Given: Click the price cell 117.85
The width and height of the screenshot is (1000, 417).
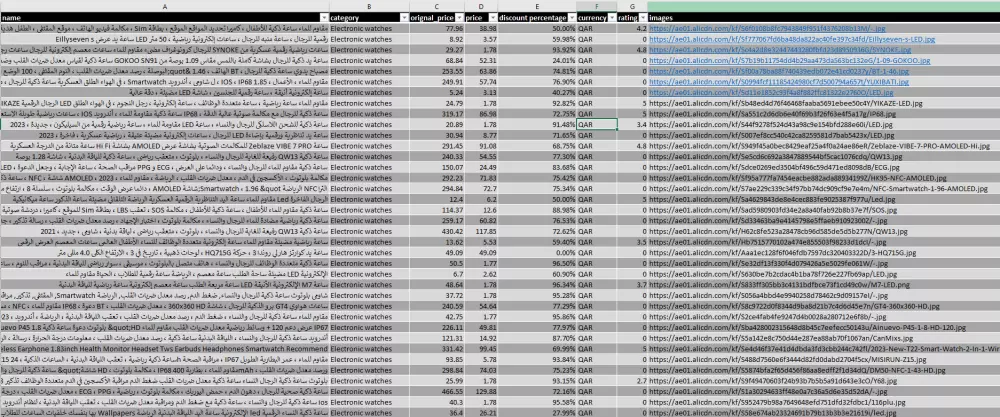Looking at the screenshot, I should point(481,231).
